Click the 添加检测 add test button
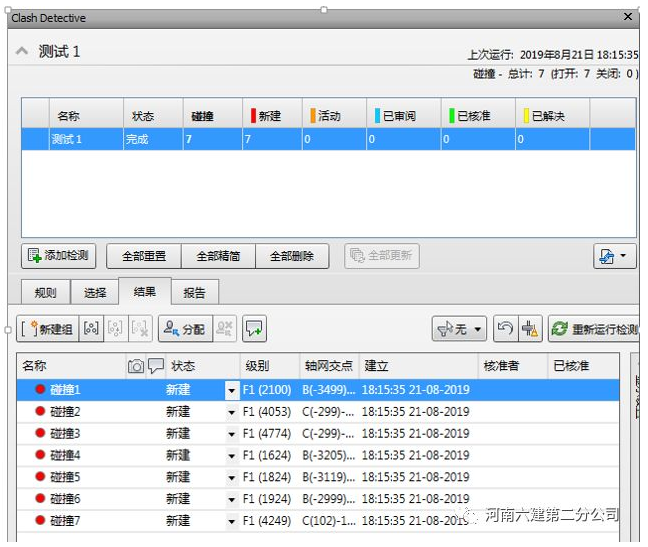The image size is (648, 547). [59, 256]
